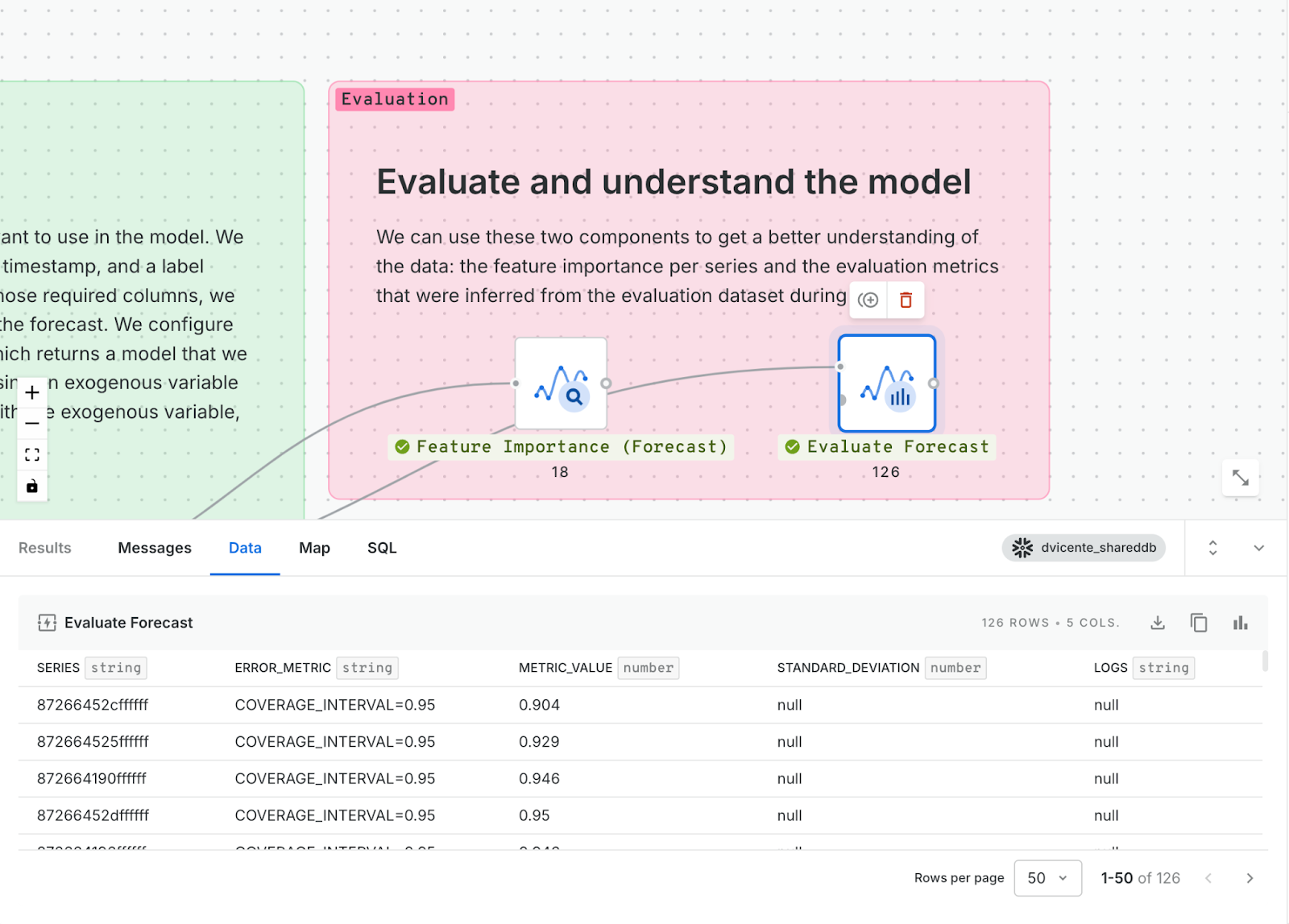The width and height of the screenshot is (1289, 924).
Task: Expand the canvas with the fullscreen arrow icon
Action: click(x=1241, y=478)
